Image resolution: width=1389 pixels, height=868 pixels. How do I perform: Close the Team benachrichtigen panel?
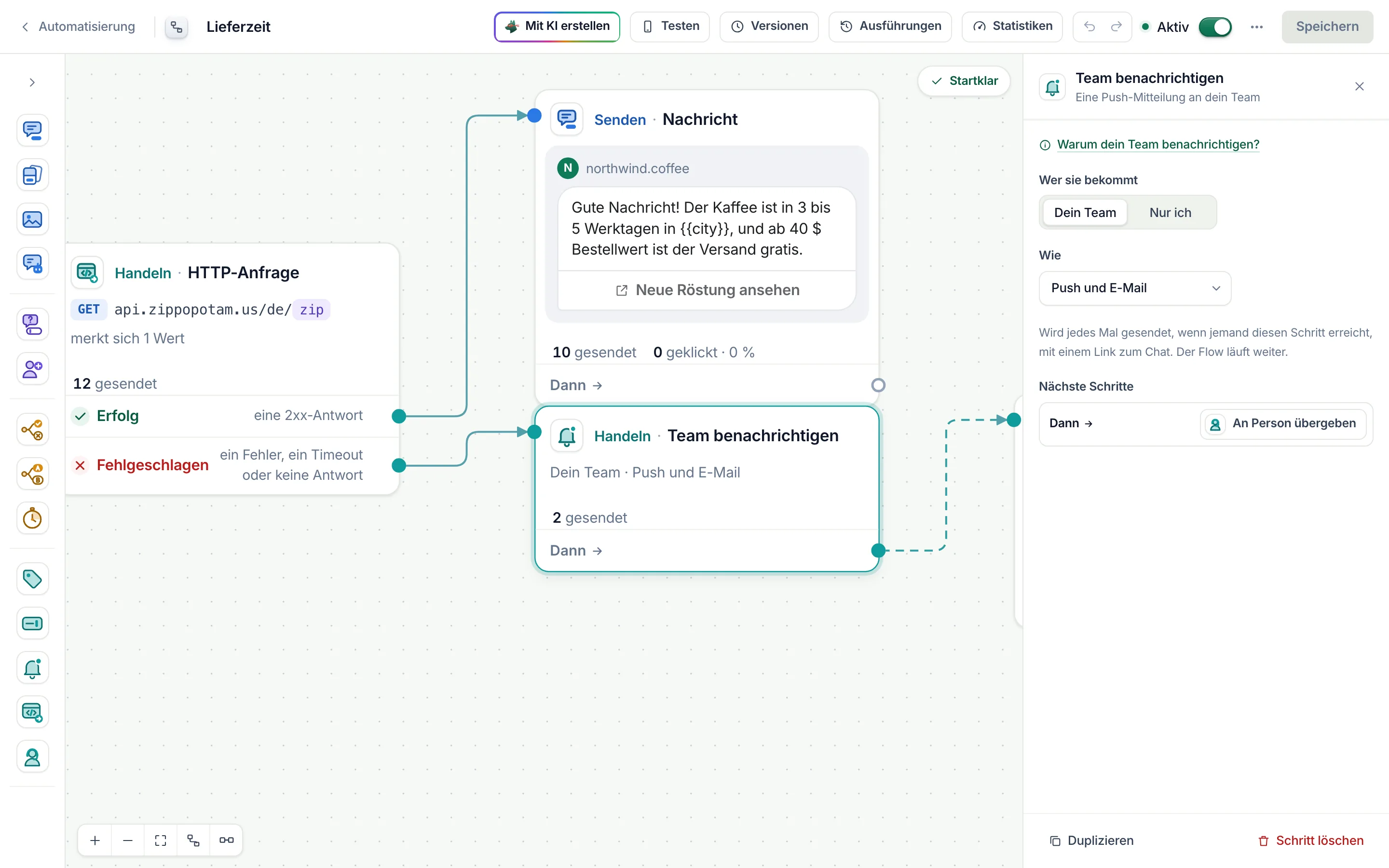point(1359,87)
